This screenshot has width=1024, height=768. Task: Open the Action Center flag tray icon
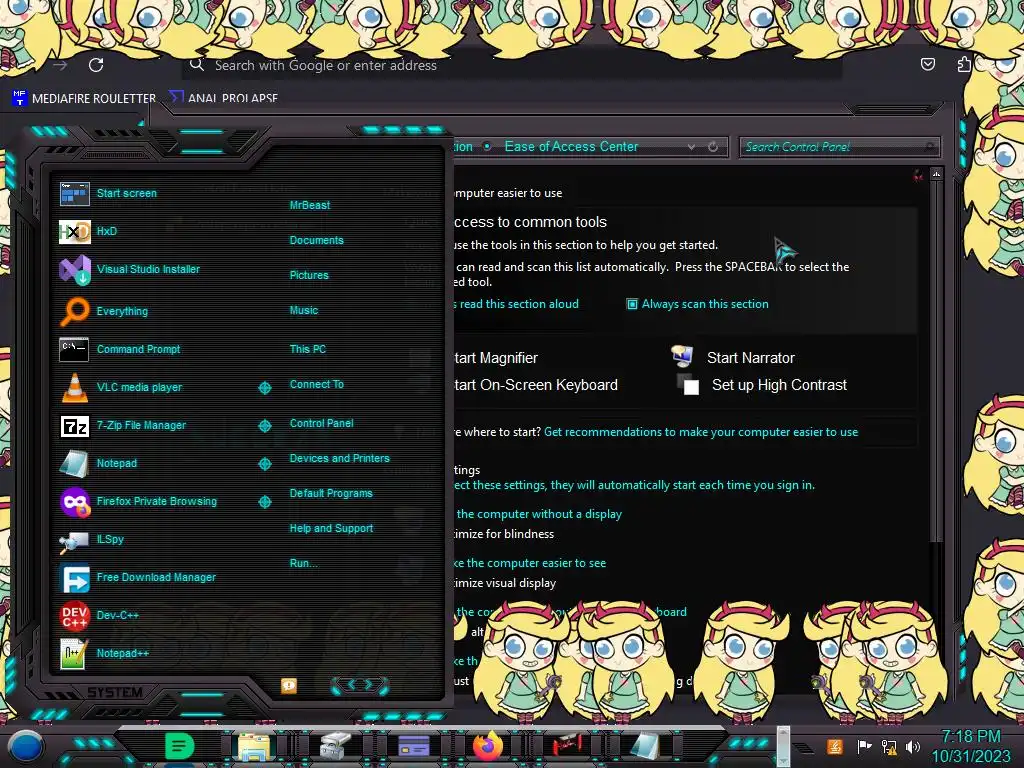(x=864, y=746)
